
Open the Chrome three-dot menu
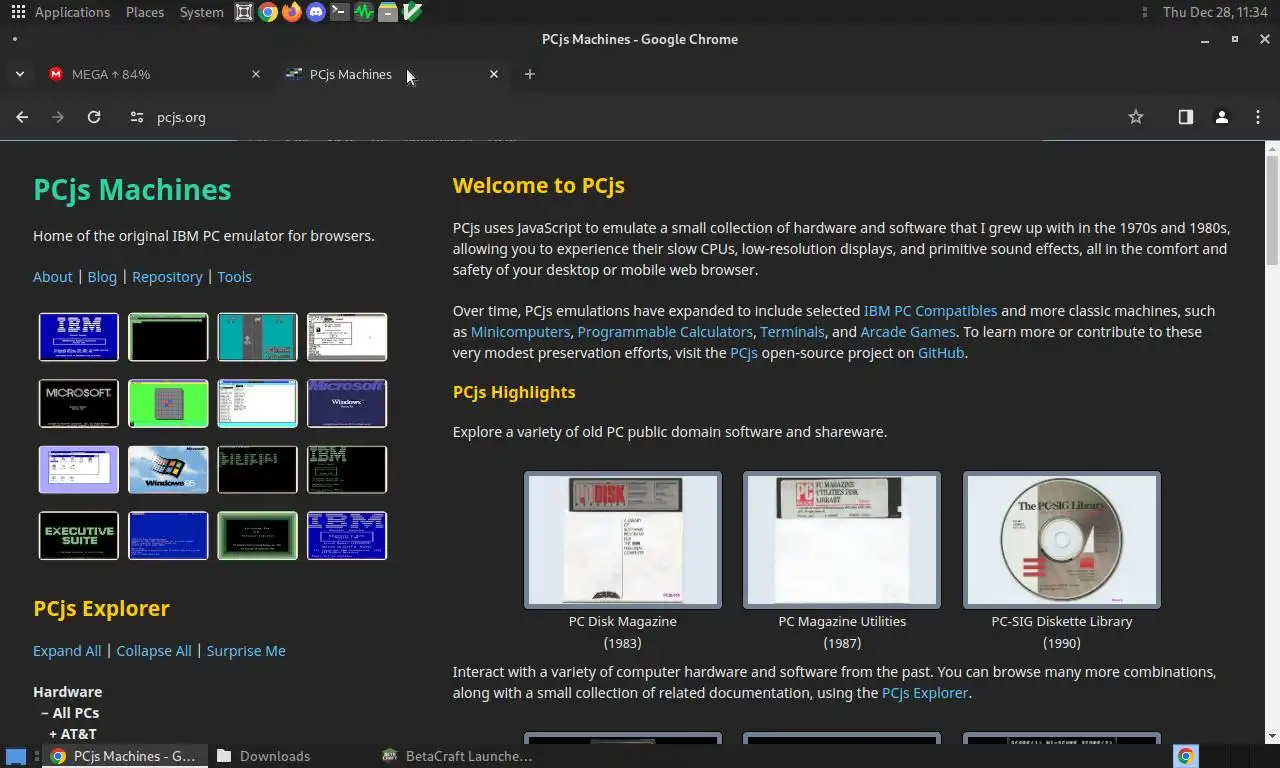[1257, 117]
